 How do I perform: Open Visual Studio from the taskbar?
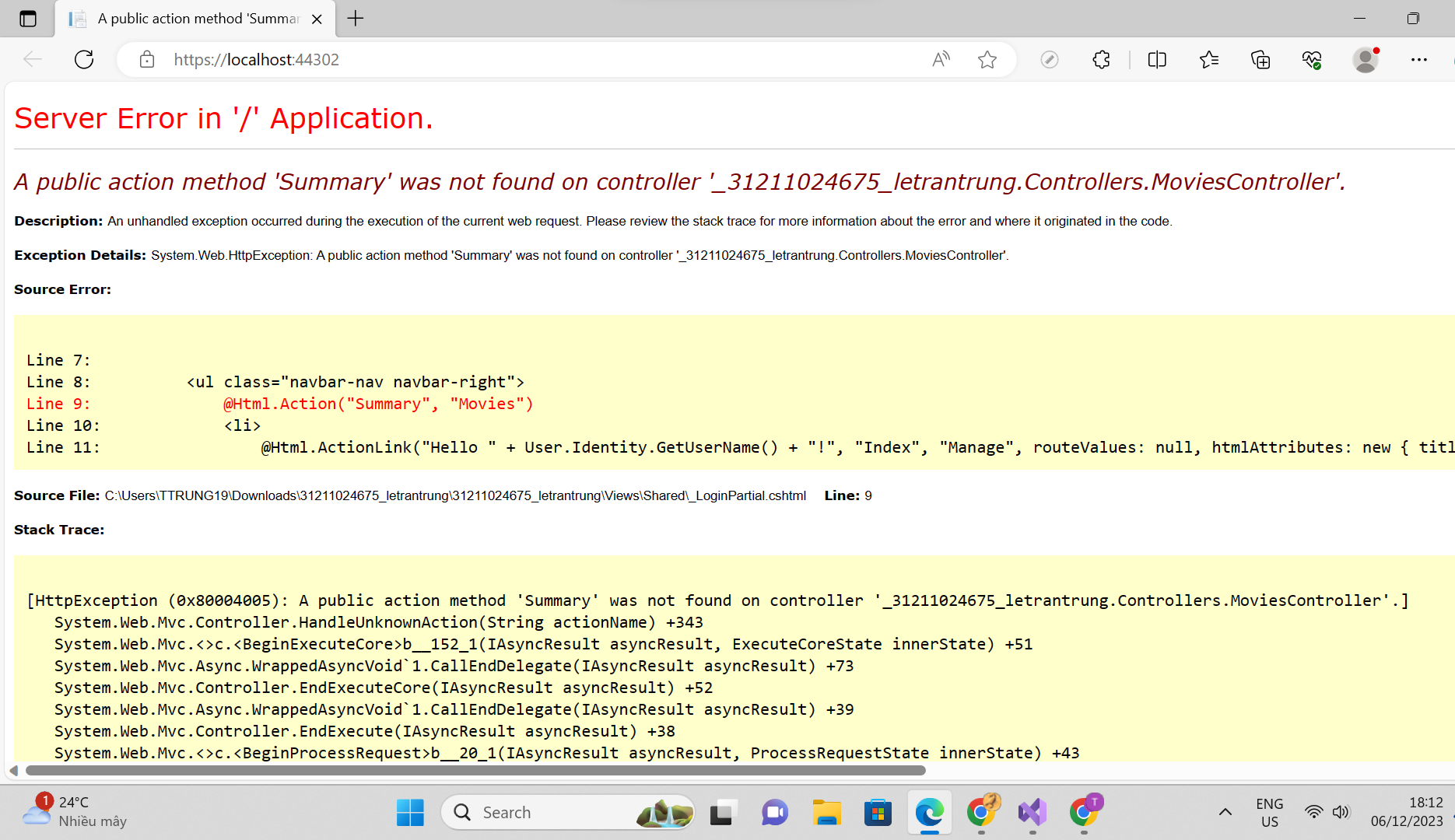tap(1033, 813)
